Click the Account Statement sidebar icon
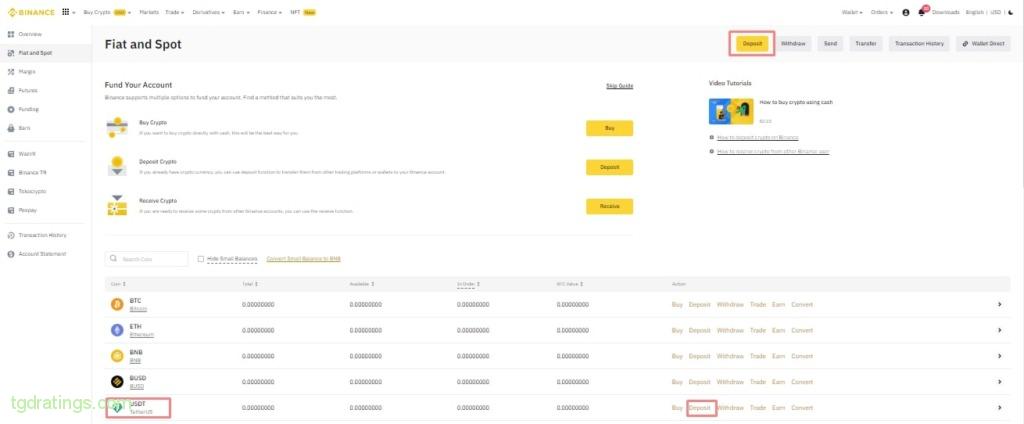 [10, 254]
